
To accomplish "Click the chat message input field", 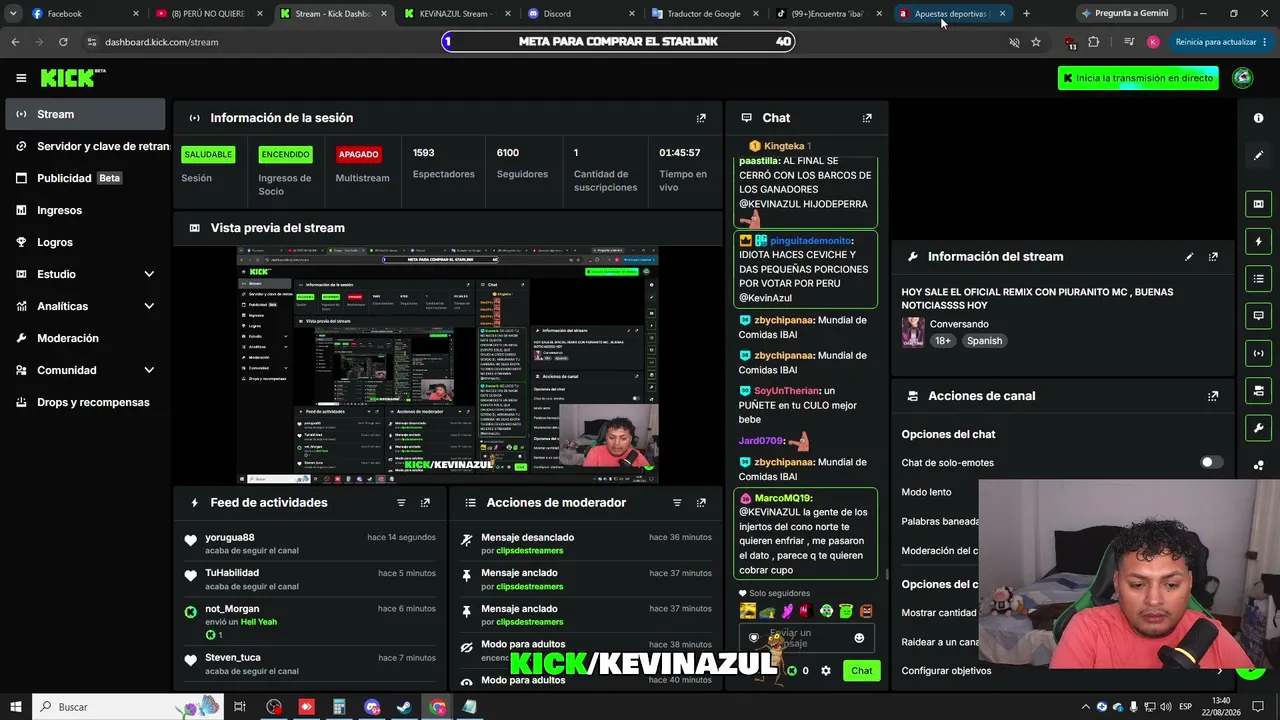I will coord(806,638).
